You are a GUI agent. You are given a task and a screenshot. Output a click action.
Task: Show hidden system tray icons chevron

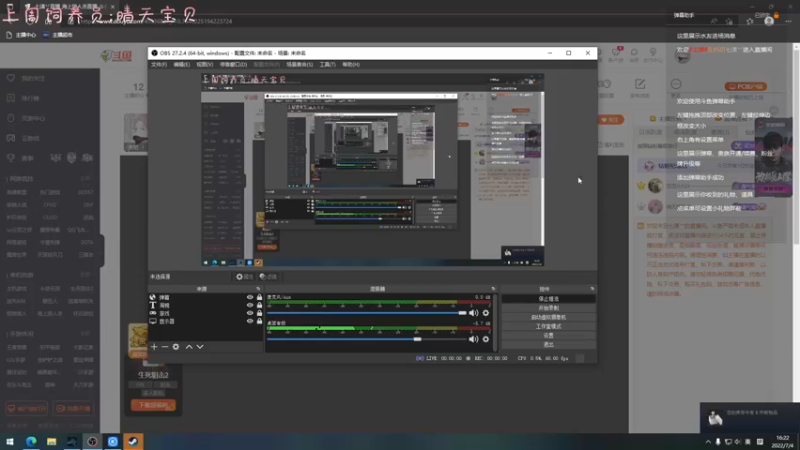[708, 442]
